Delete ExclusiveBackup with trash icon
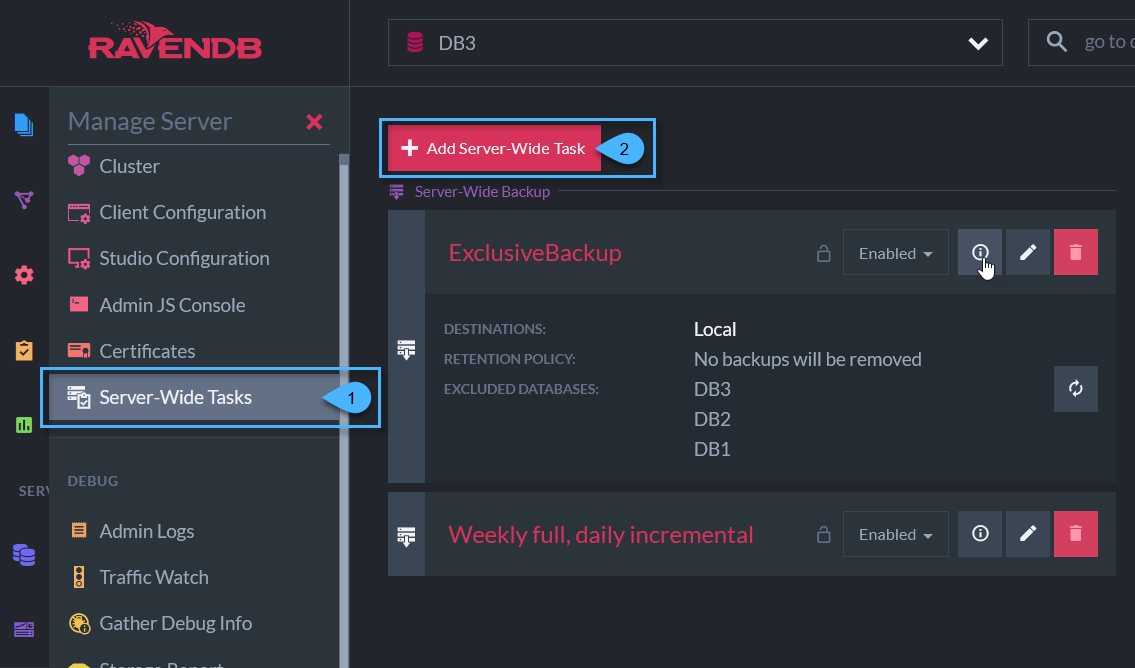Viewport: 1135px width, 668px height. [1076, 252]
